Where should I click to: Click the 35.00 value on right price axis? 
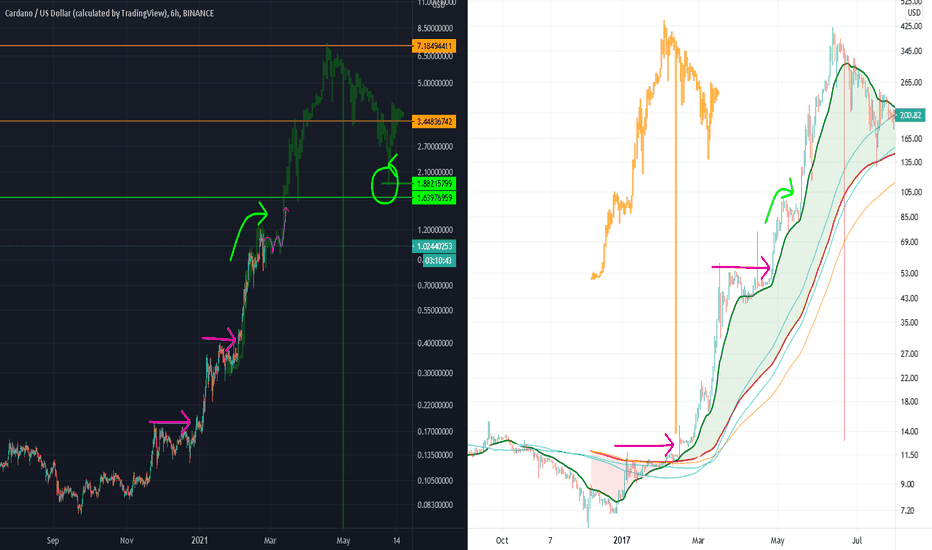point(911,323)
